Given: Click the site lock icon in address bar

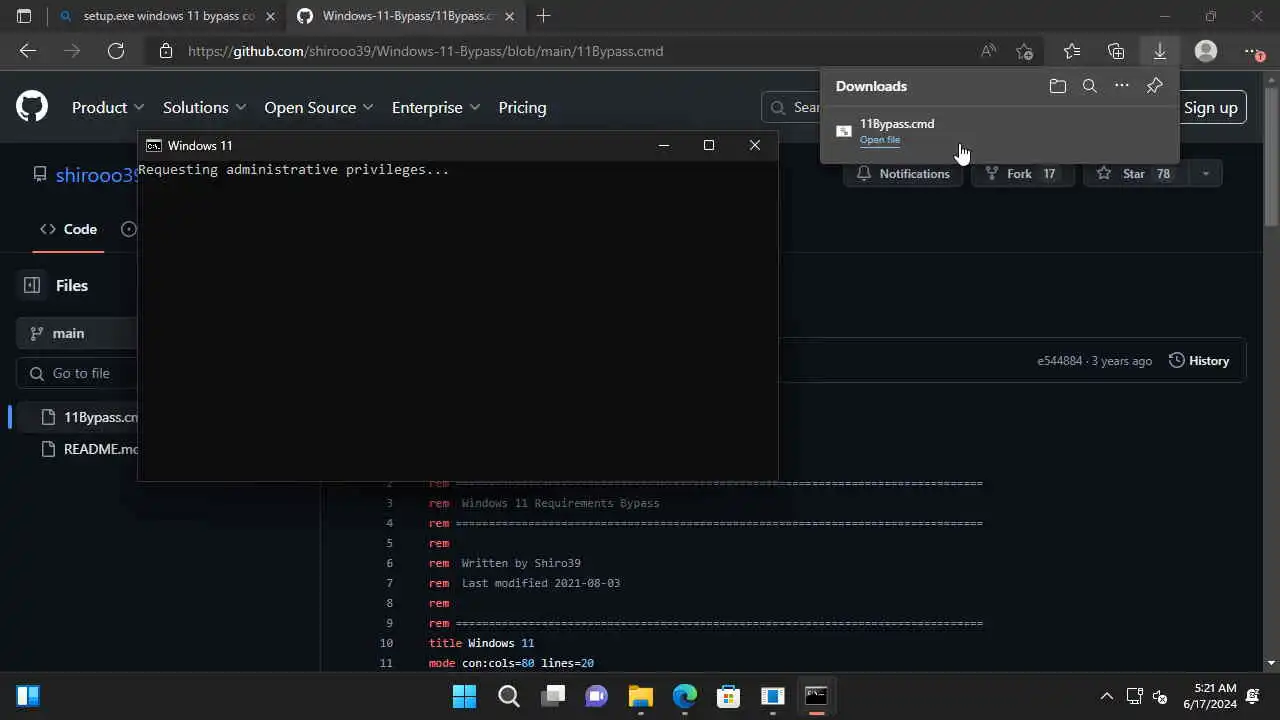Looking at the screenshot, I should [166, 51].
